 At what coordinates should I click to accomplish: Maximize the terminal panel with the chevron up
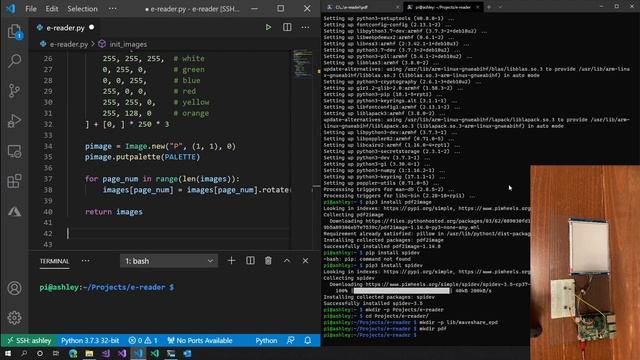tap(287, 261)
